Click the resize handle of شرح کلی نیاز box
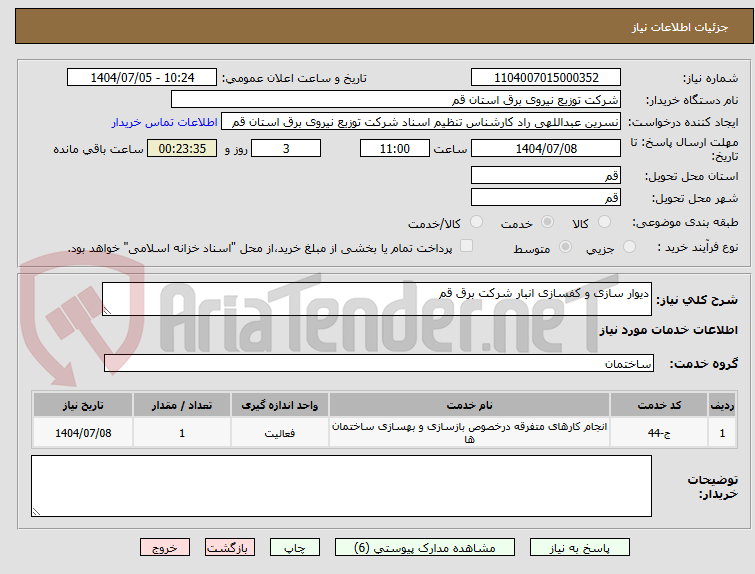The height and width of the screenshot is (574, 755). (x=107, y=311)
